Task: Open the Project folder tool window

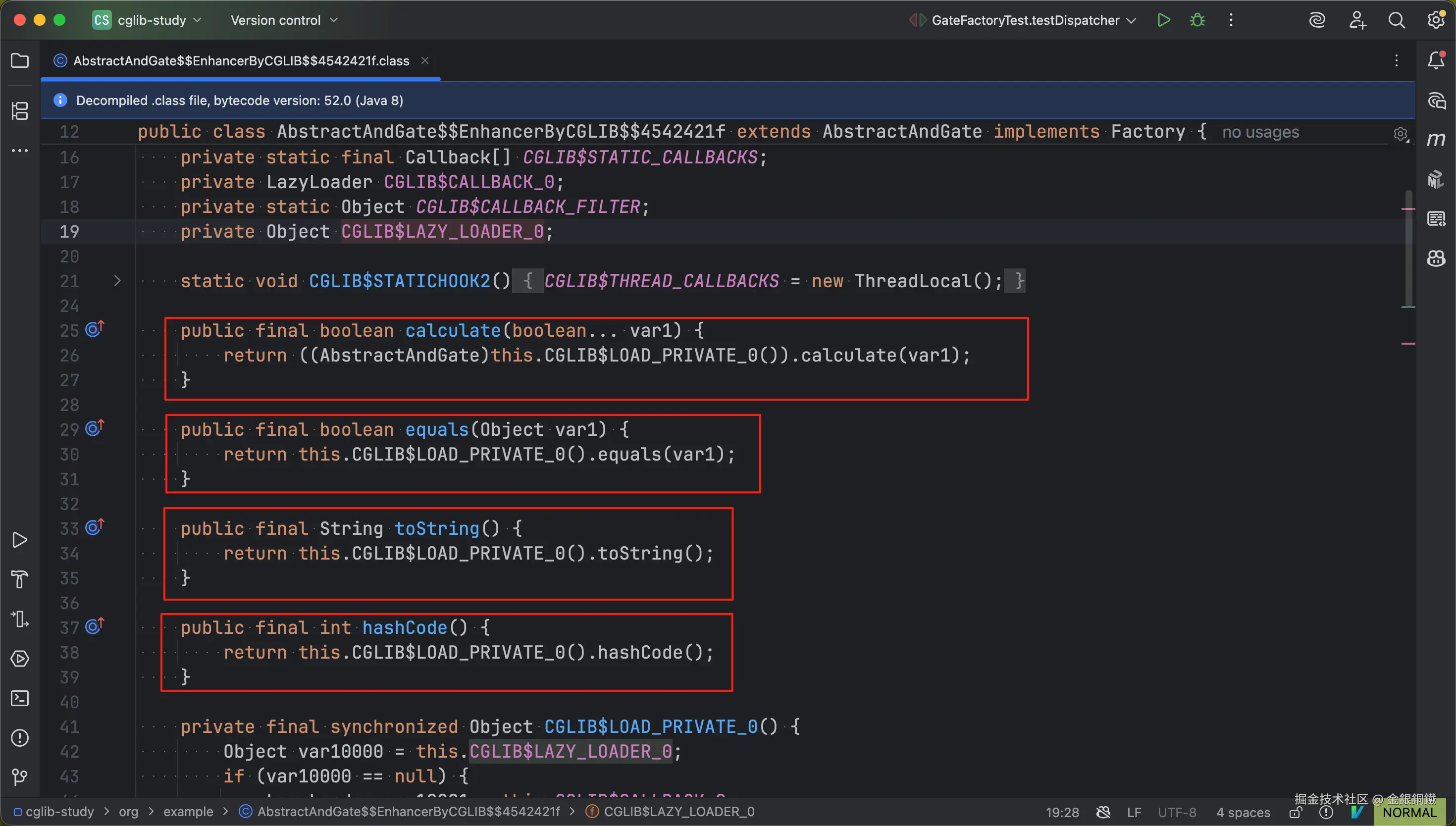Action: coord(20,61)
